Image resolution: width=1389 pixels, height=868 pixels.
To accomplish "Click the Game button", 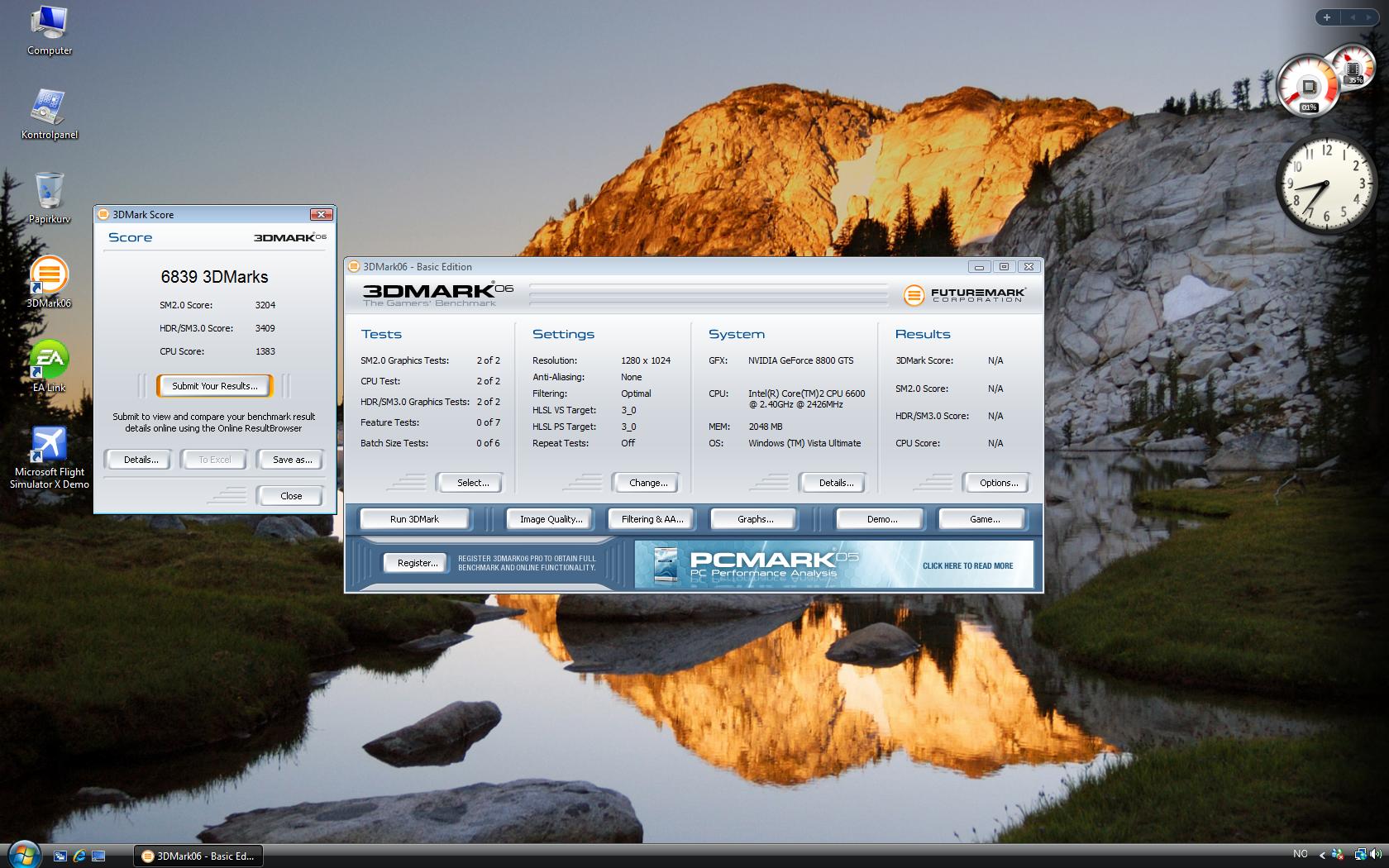I will 984,519.
